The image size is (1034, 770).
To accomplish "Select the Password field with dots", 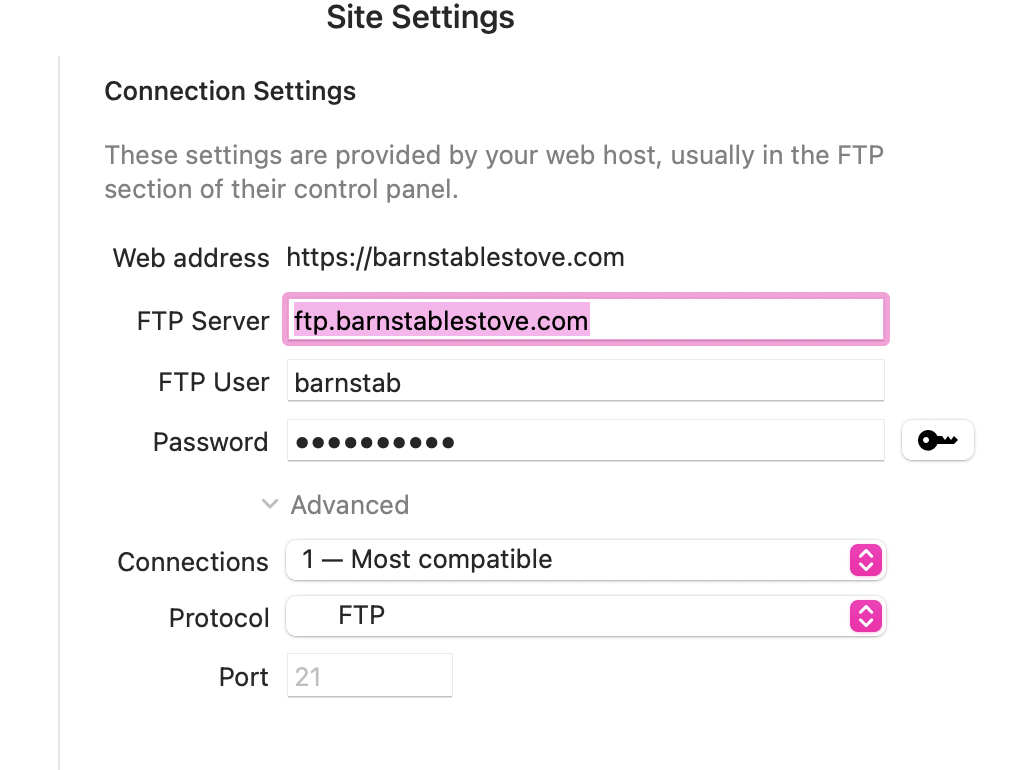I will click(x=586, y=441).
